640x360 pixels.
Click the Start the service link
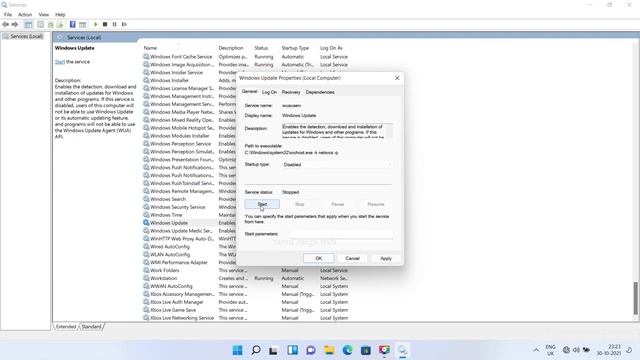[x=60, y=62]
